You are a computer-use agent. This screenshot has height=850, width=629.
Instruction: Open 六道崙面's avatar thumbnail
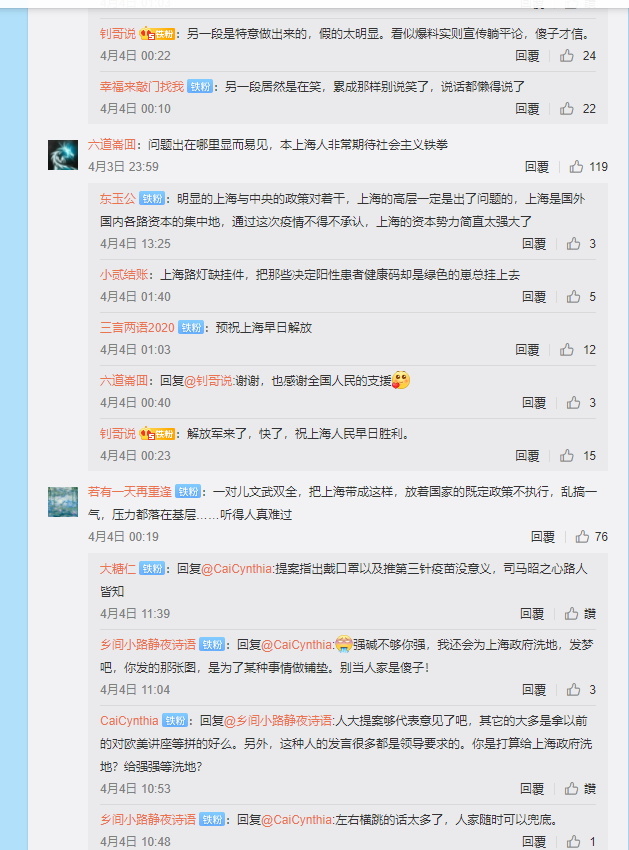pos(63,154)
